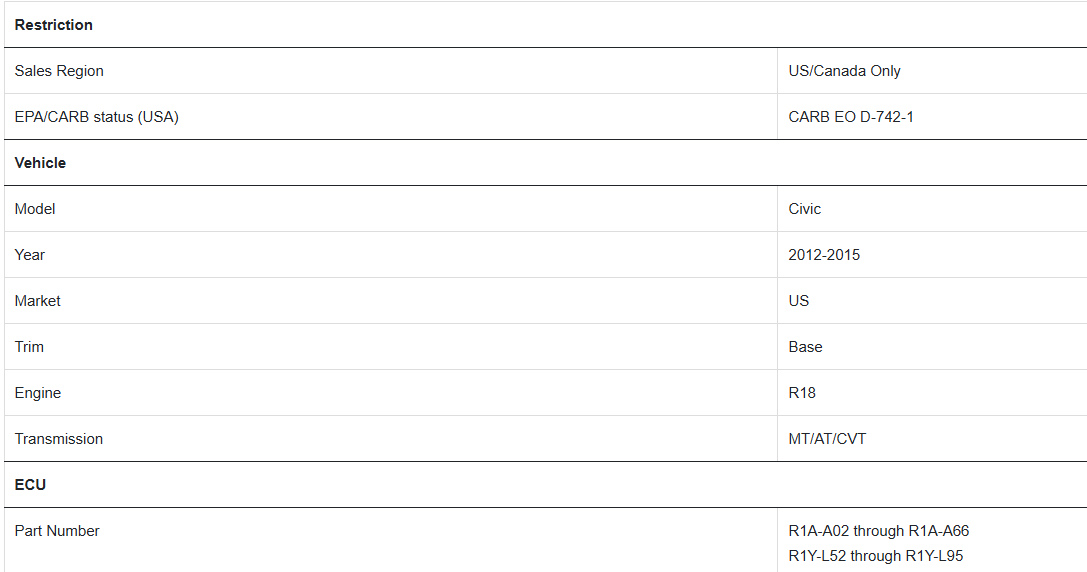Image resolution: width=1087 pixels, height=572 pixels.
Task: Click the R18 engine value
Action: click(x=802, y=392)
